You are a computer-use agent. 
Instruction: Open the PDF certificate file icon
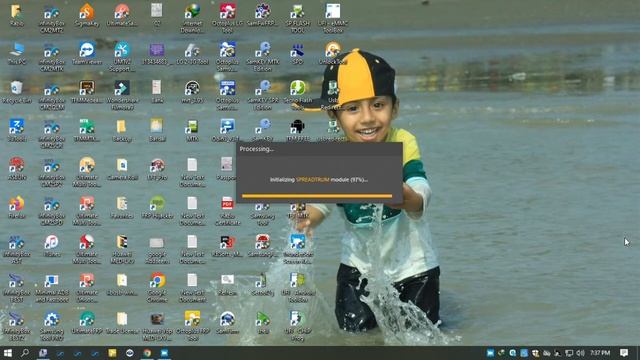click(227, 211)
